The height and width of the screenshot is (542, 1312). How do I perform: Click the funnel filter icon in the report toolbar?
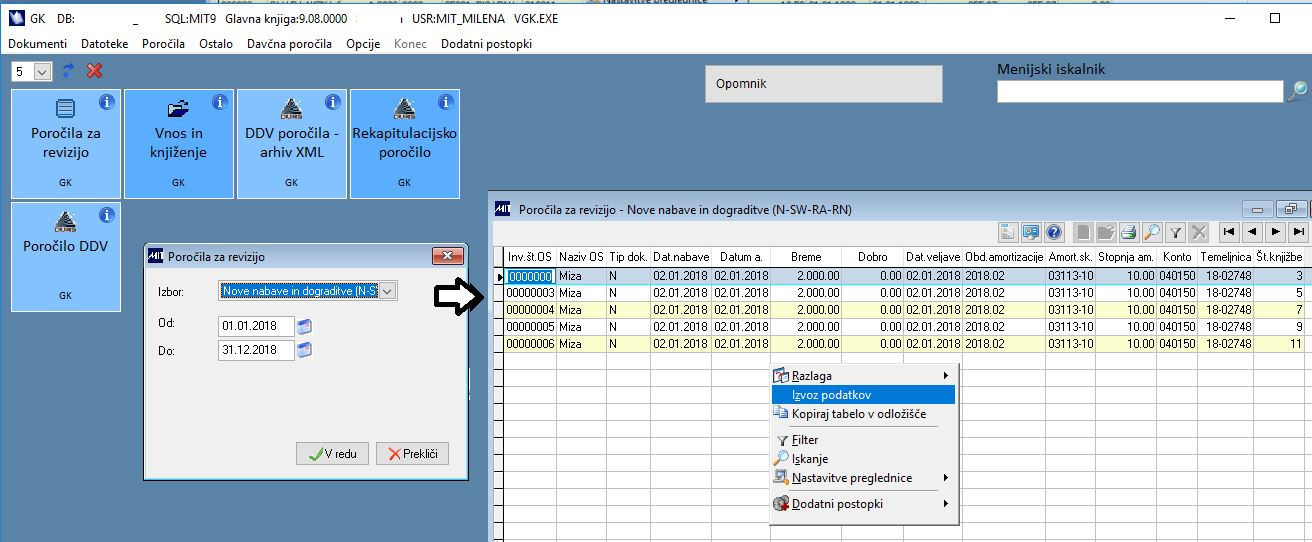pos(1176,232)
